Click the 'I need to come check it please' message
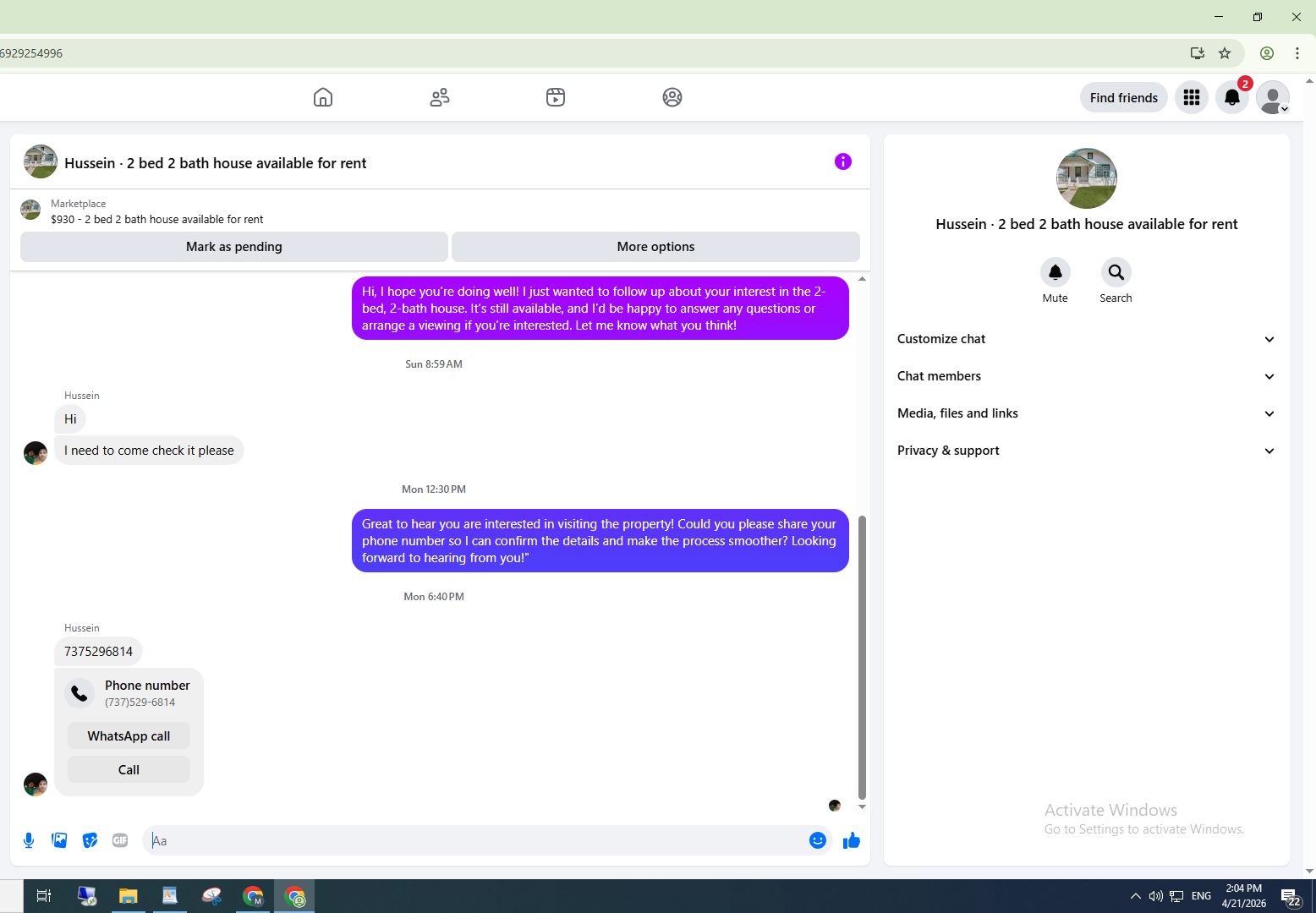 click(x=149, y=451)
